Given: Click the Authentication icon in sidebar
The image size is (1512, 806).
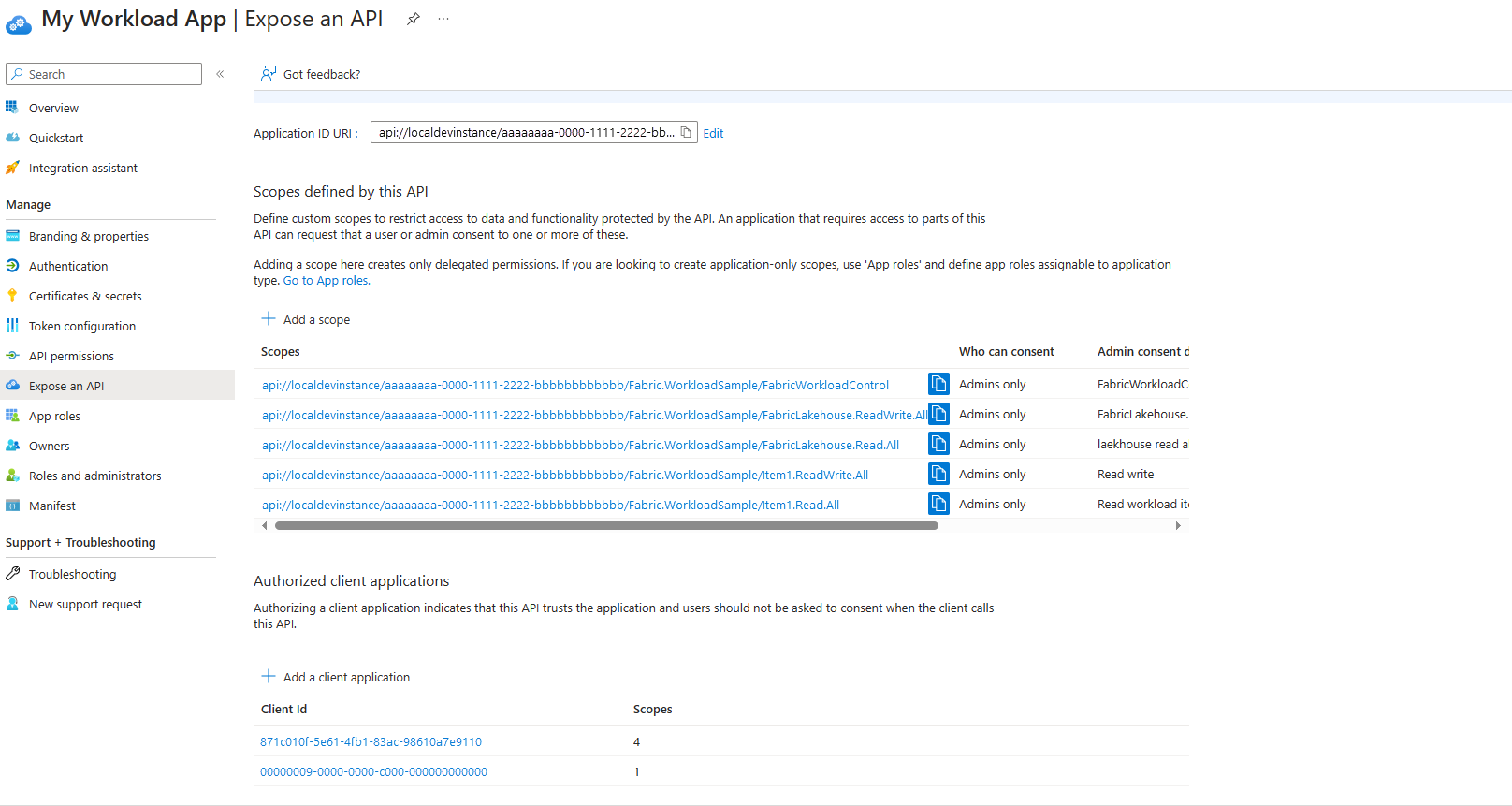Looking at the screenshot, I should click(12, 265).
